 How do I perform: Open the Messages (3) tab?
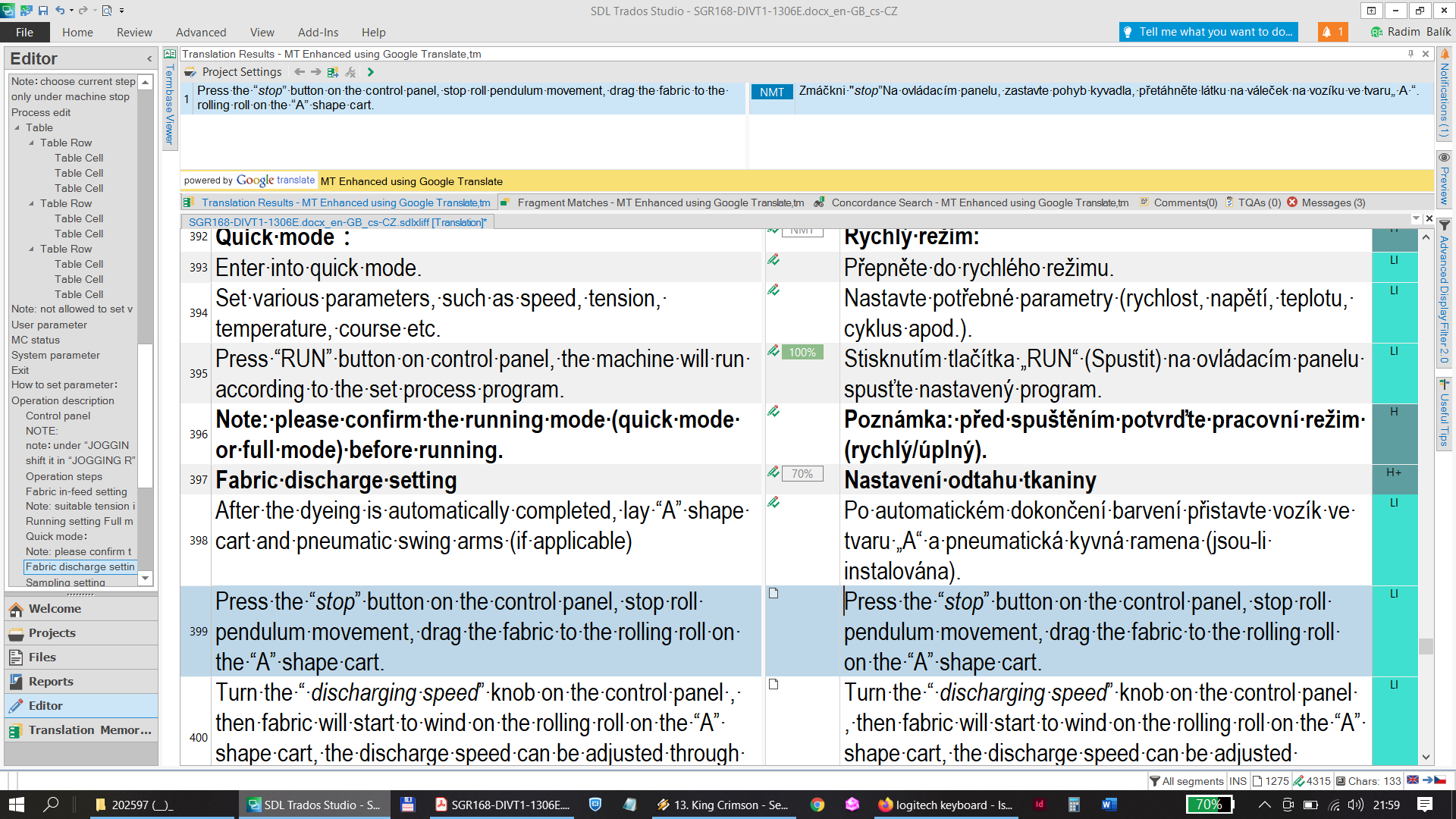1326,202
